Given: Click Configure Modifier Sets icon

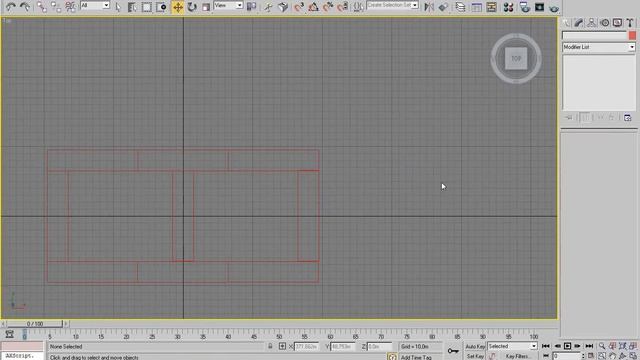Looking at the screenshot, I should [x=628, y=118].
